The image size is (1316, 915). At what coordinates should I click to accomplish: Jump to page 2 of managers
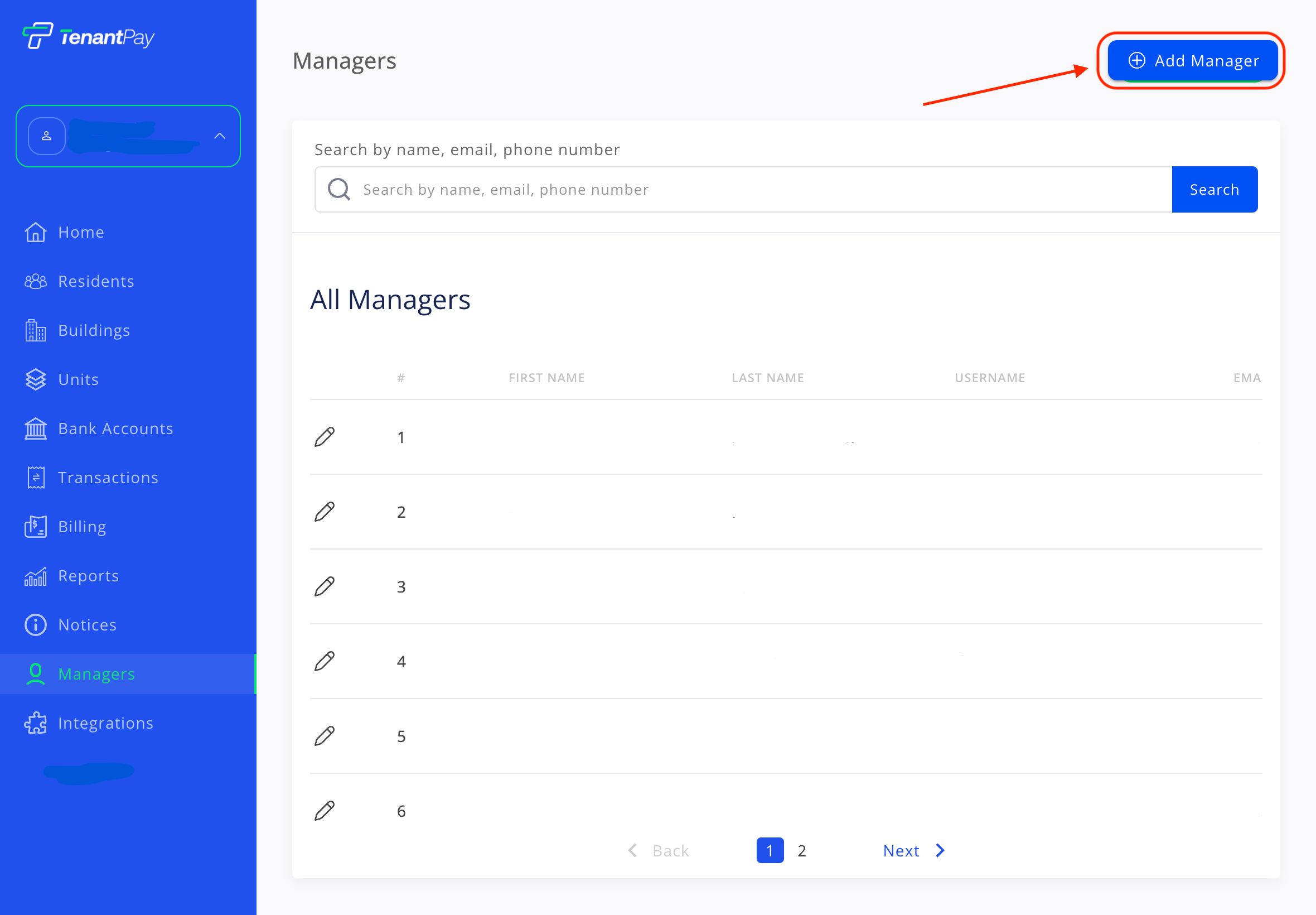(x=801, y=850)
